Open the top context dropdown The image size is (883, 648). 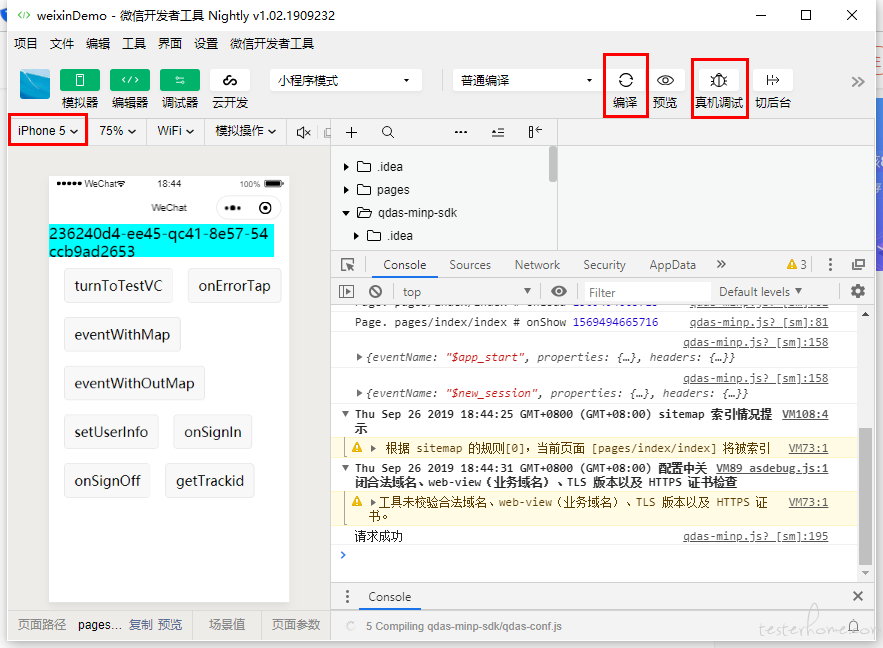click(x=466, y=292)
